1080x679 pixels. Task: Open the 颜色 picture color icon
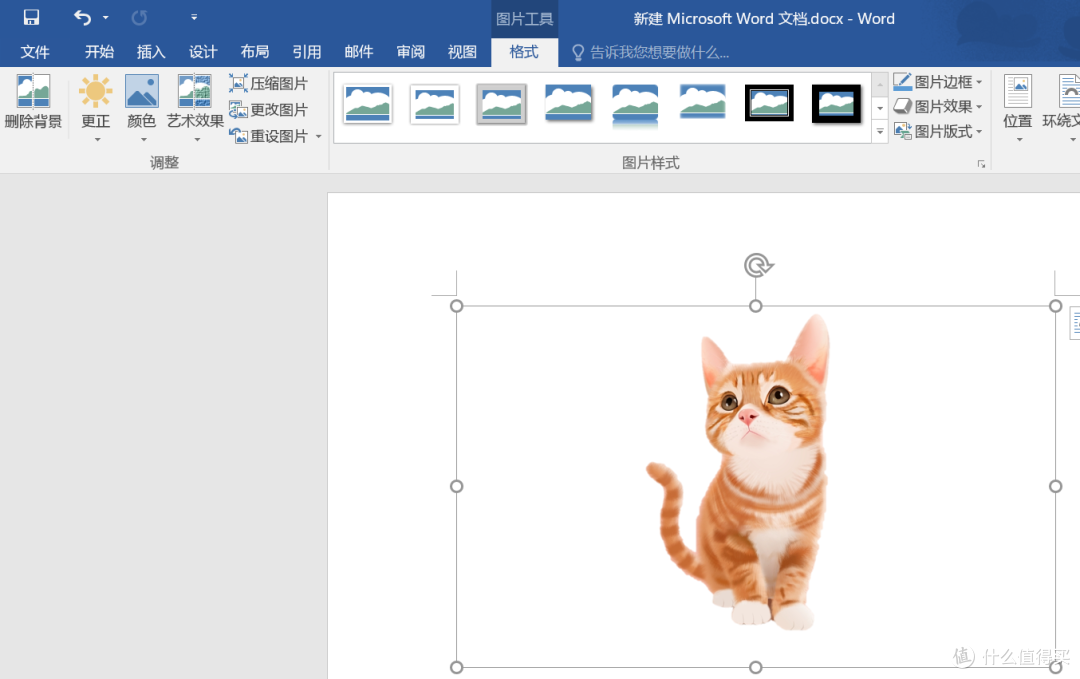(x=142, y=92)
